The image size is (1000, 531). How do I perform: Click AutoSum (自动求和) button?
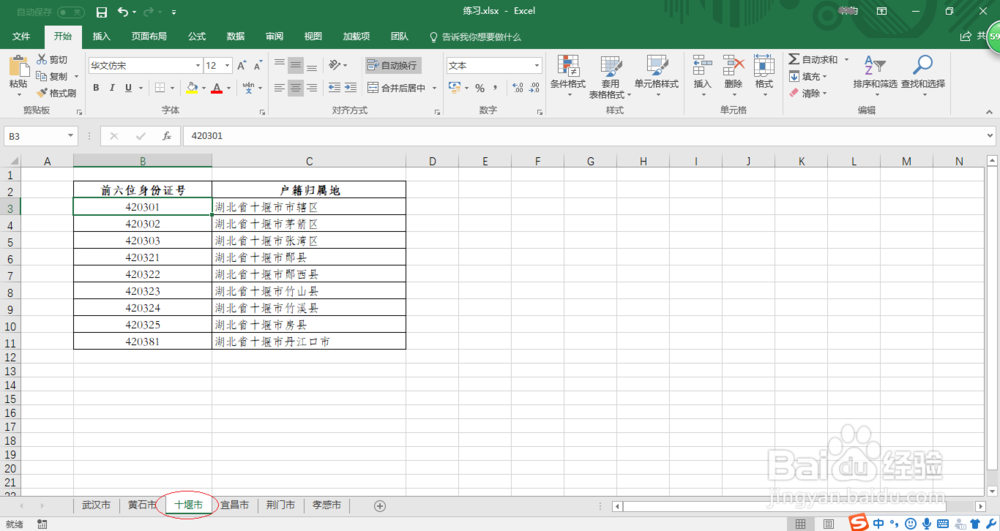pos(813,59)
